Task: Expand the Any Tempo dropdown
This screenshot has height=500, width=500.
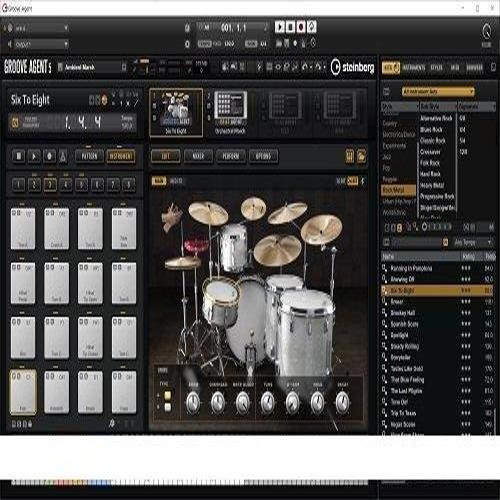Action: click(x=472, y=242)
